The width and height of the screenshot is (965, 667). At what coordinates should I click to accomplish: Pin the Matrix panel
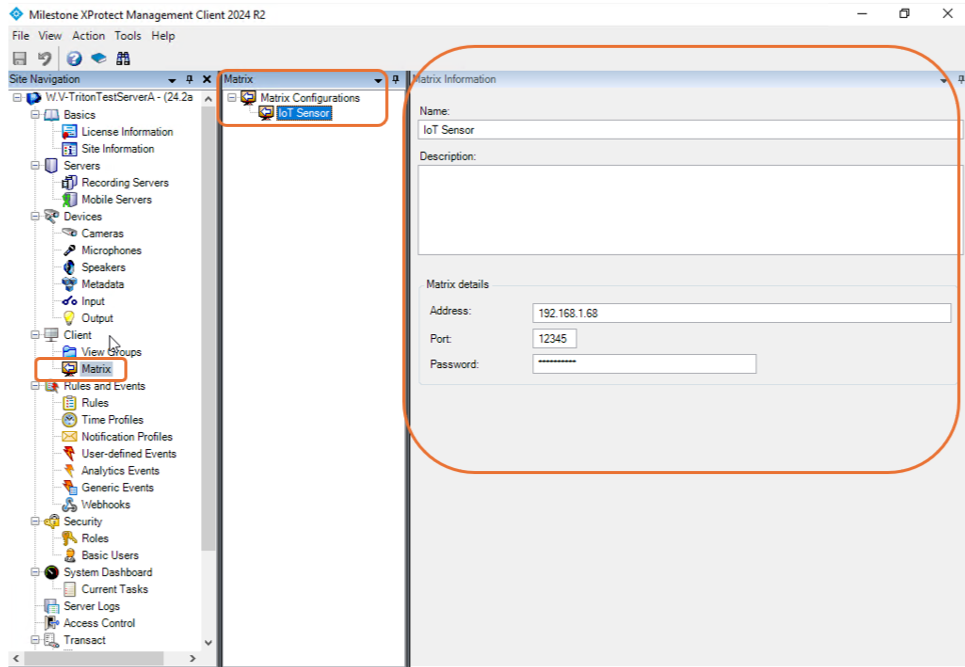(396, 79)
